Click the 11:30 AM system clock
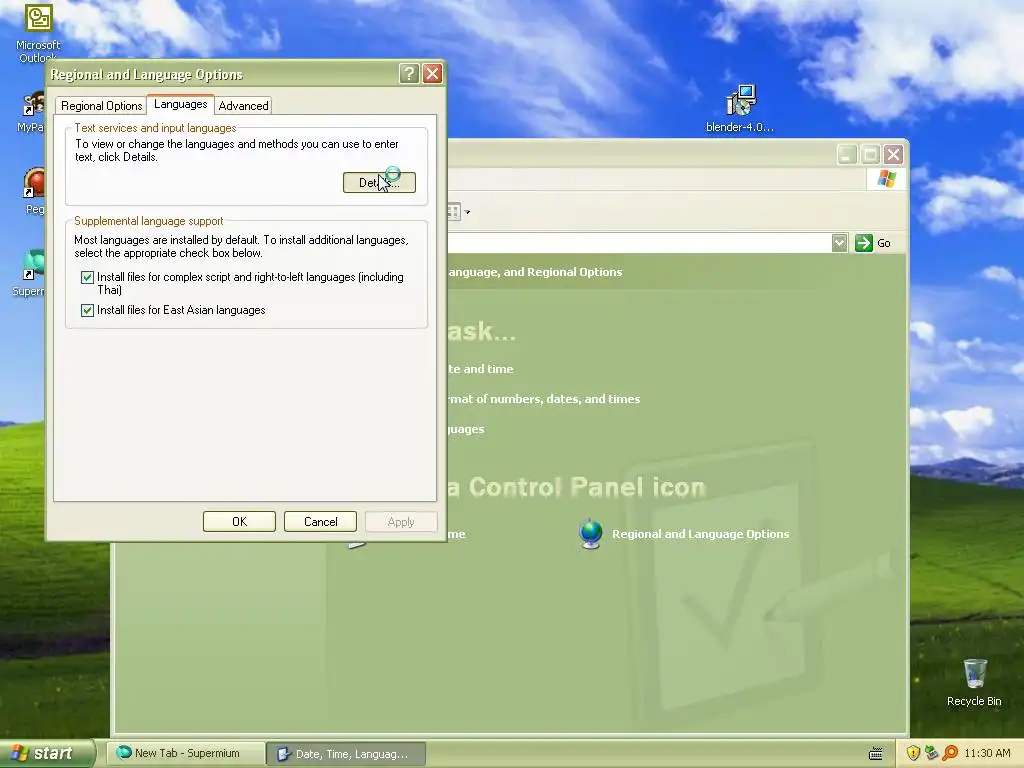 [x=987, y=753]
